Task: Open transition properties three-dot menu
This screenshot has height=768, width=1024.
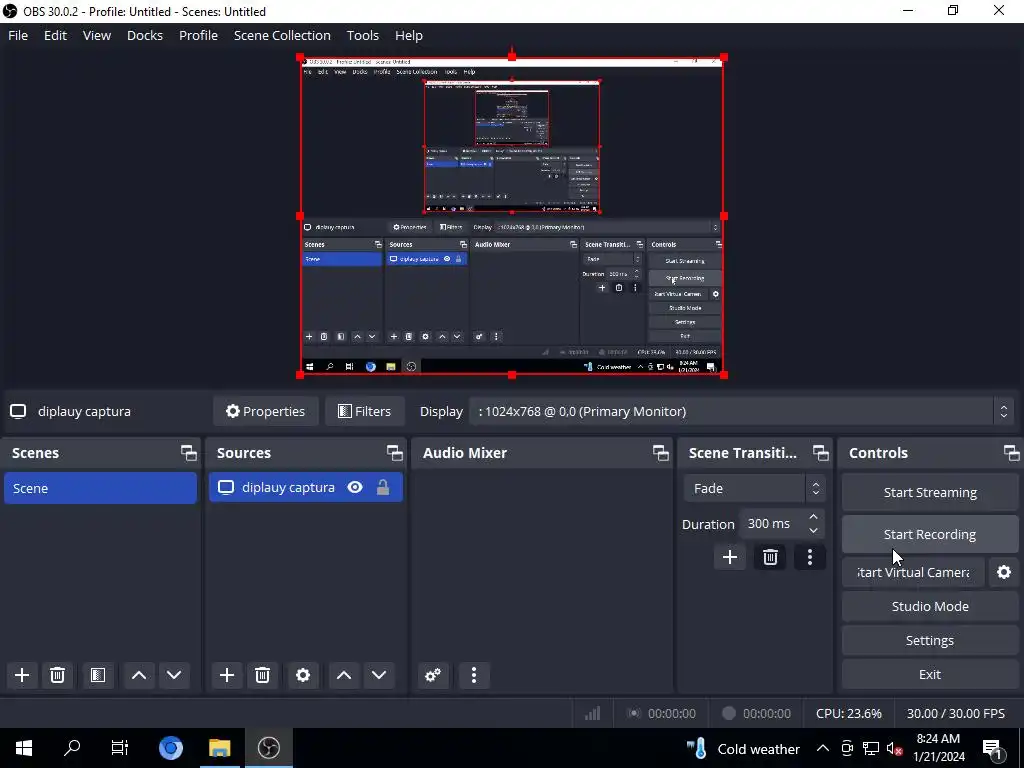Action: point(810,557)
